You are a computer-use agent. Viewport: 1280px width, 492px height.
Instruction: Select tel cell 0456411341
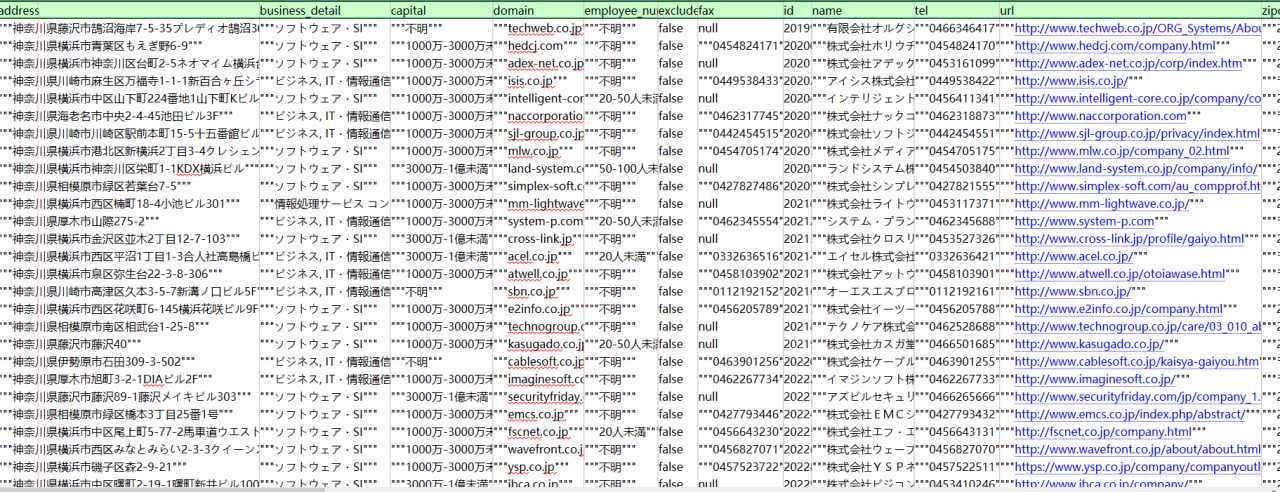[955, 99]
